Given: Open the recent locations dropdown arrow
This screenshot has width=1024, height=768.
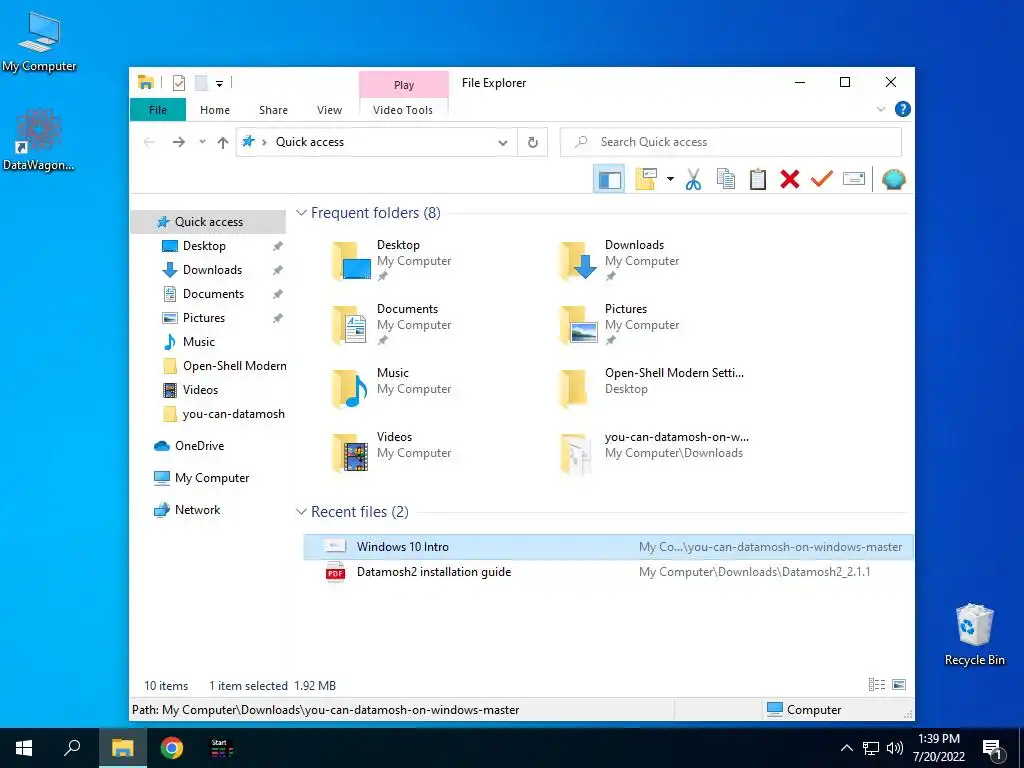Looking at the screenshot, I should [x=202, y=142].
